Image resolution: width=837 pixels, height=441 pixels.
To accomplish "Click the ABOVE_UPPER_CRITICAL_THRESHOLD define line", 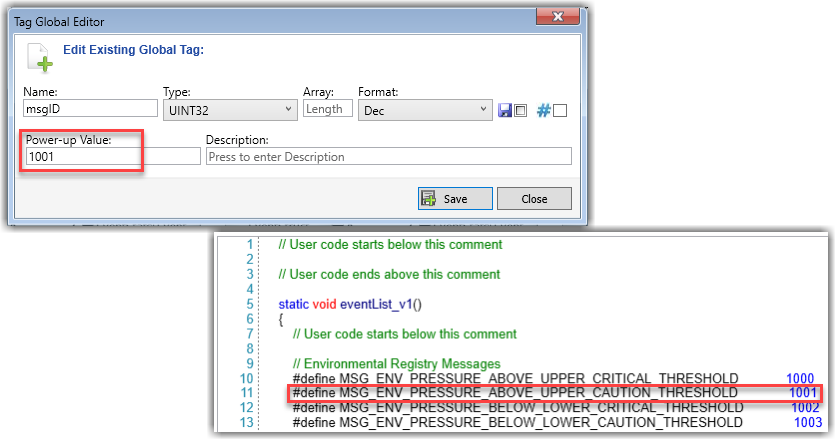I will tap(515, 378).
